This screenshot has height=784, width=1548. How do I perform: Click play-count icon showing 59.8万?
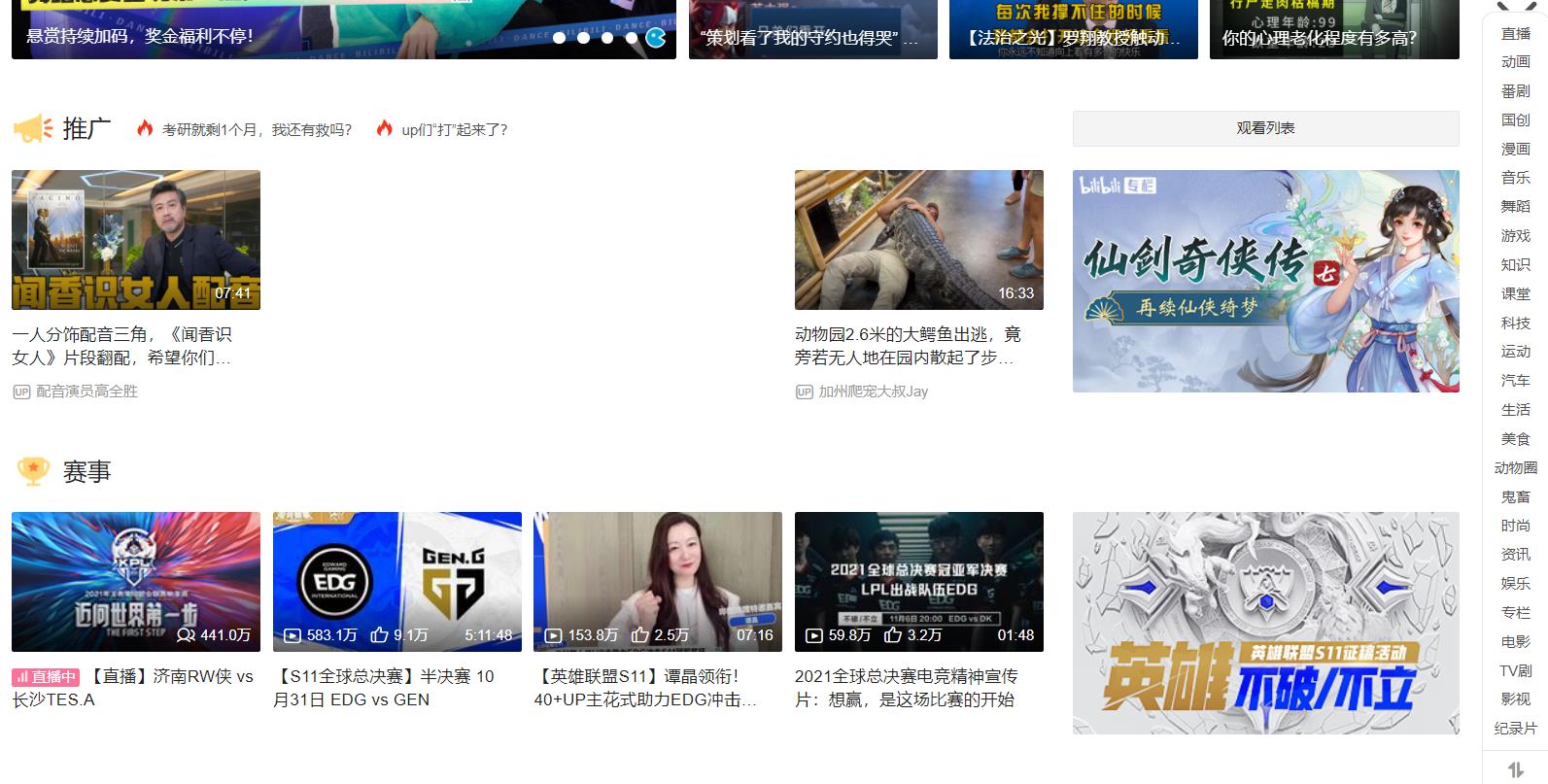(x=814, y=635)
